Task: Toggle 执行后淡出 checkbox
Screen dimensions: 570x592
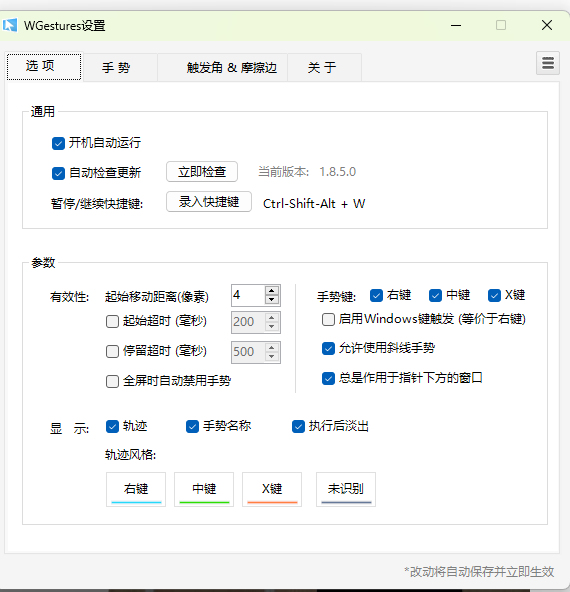Action: click(x=298, y=427)
